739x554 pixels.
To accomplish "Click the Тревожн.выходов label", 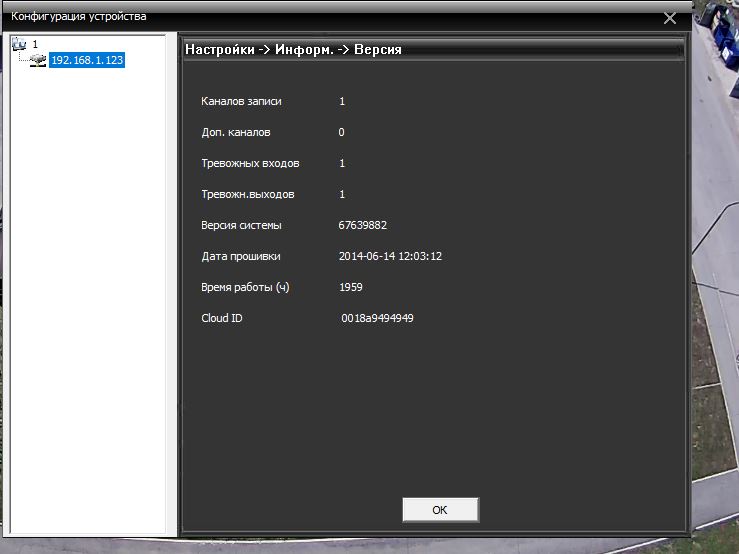I will [x=247, y=194].
